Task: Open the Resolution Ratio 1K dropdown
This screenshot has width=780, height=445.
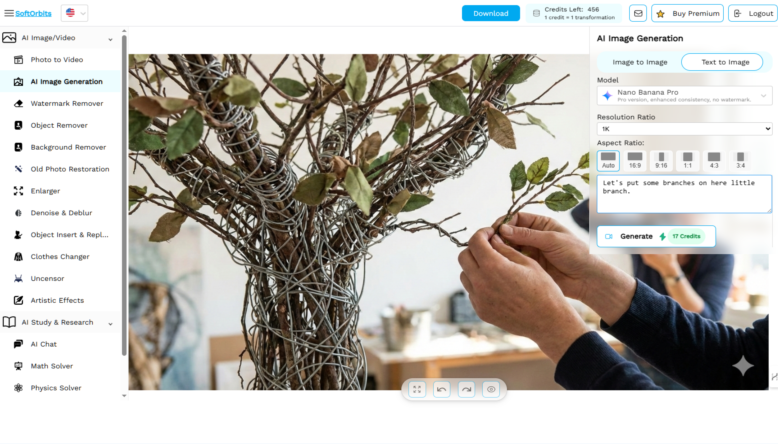Action: (684, 129)
